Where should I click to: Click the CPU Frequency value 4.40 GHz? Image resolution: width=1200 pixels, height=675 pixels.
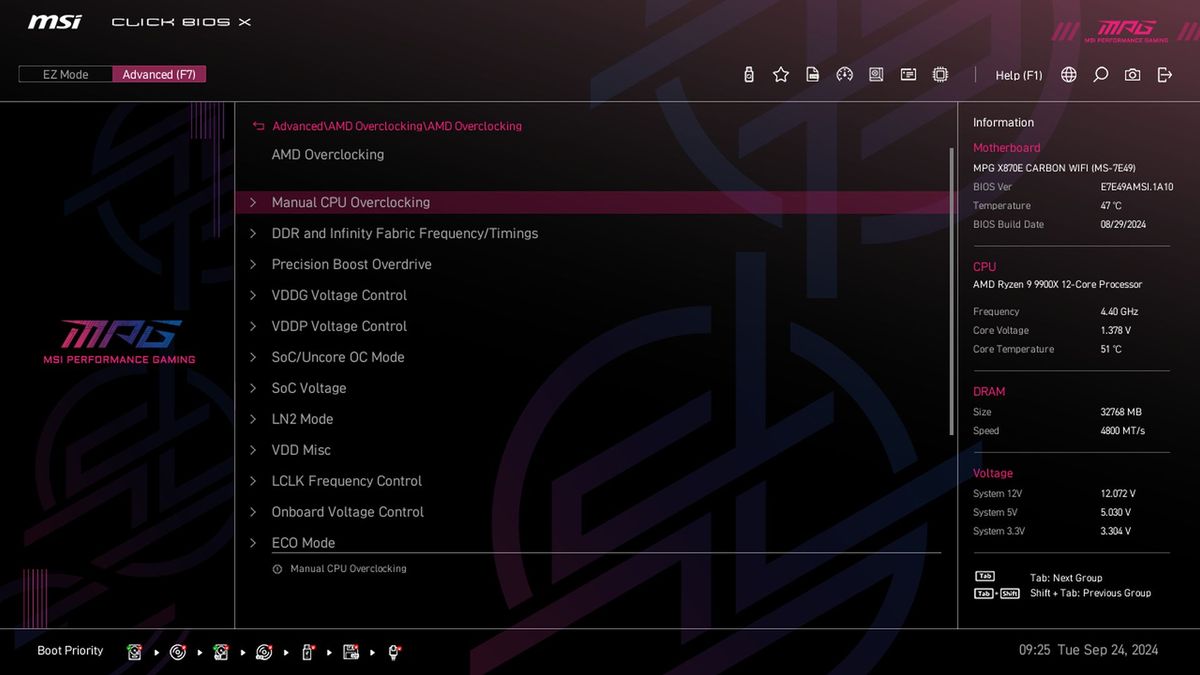point(1119,312)
